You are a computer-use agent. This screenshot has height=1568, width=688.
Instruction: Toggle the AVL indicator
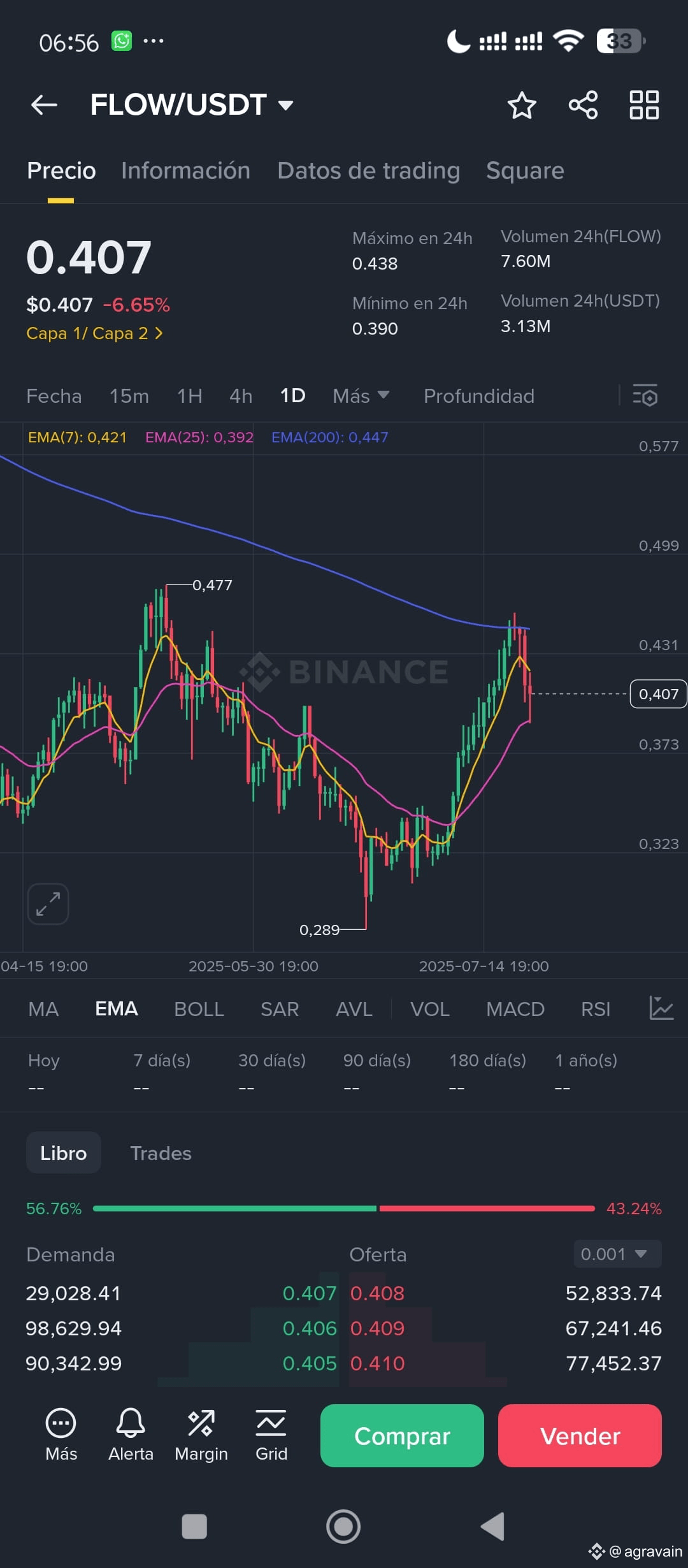(354, 1009)
